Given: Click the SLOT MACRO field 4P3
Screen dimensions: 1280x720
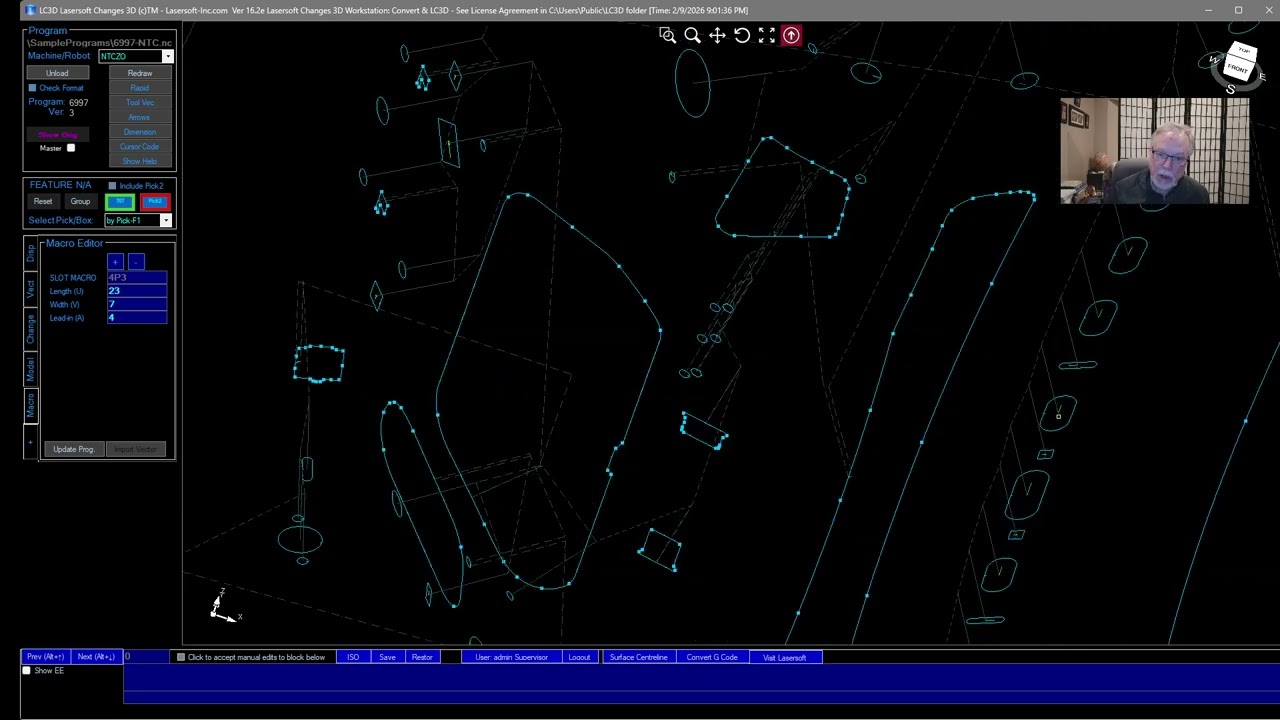Looking at the screenshot, I should point(137,278).
